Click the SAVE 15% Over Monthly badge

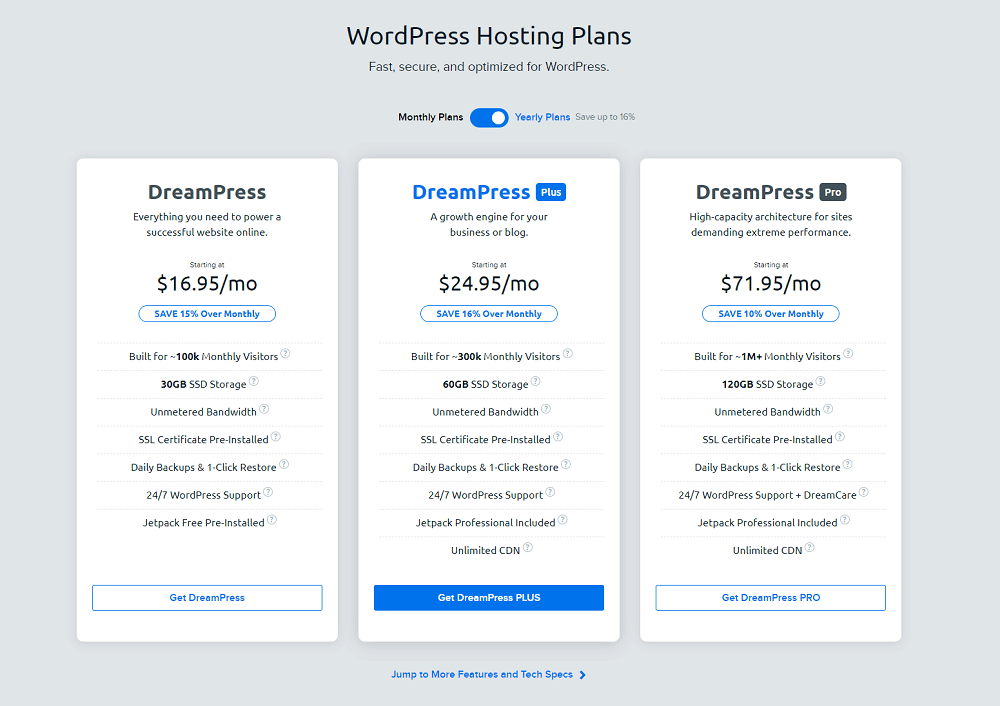pyautogui.click(x=207, y=314)
